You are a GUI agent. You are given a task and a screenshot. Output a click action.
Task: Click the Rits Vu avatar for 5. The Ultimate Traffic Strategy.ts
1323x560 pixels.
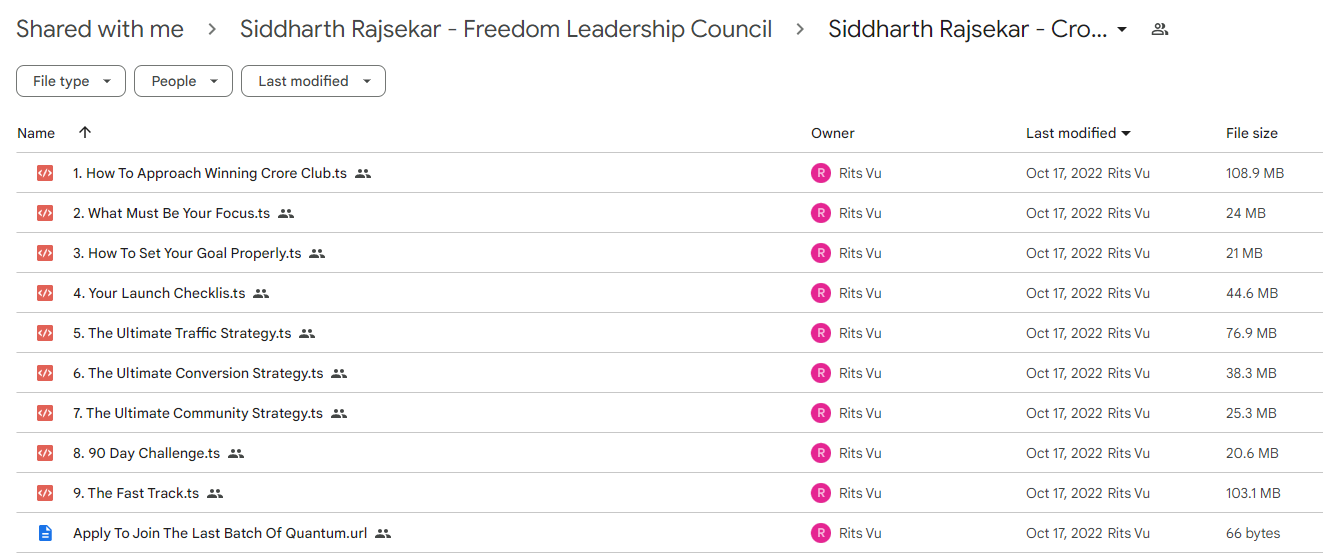point(821,333)
